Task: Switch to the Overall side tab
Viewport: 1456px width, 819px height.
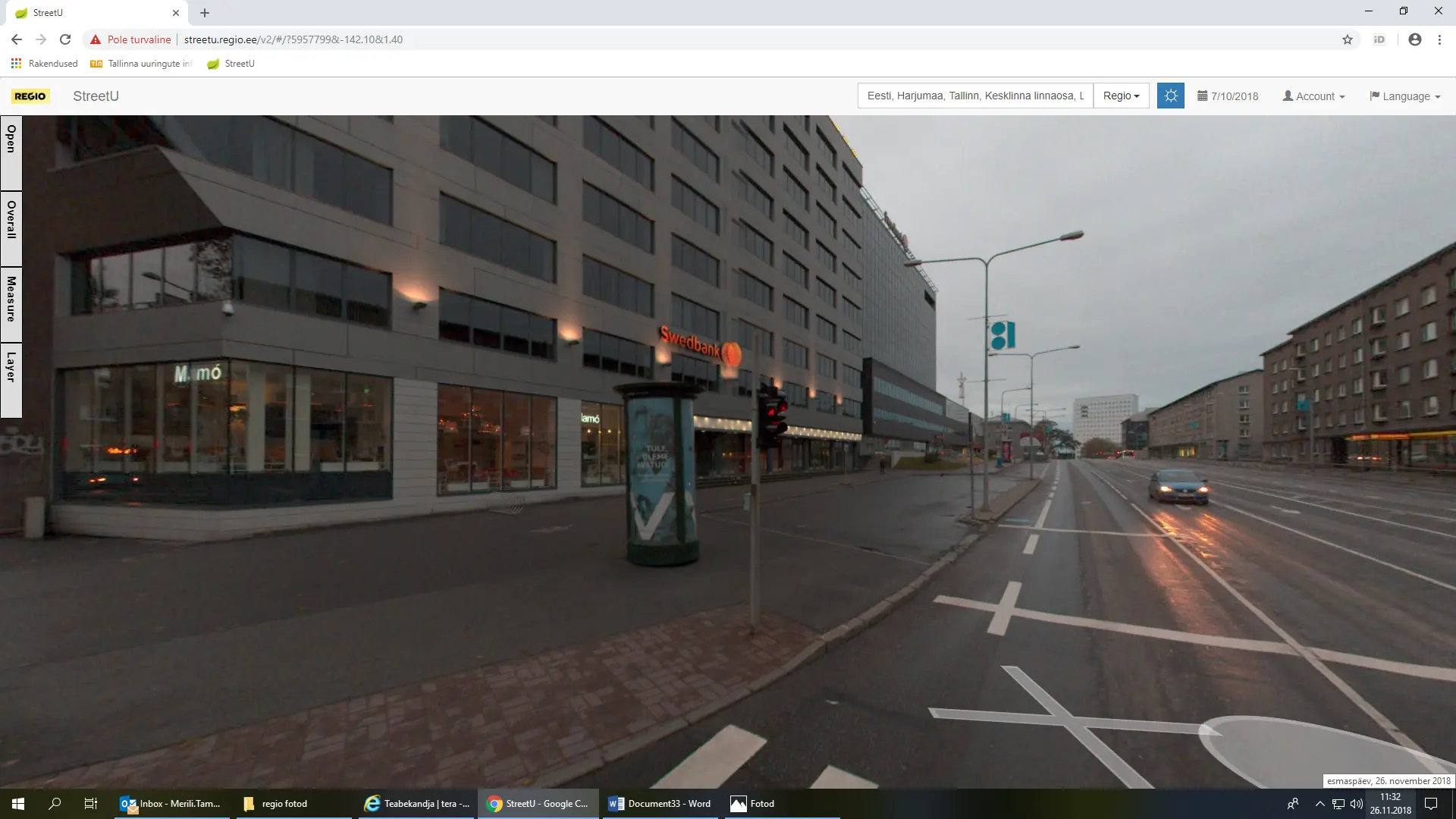Action: tap(11, 227)
